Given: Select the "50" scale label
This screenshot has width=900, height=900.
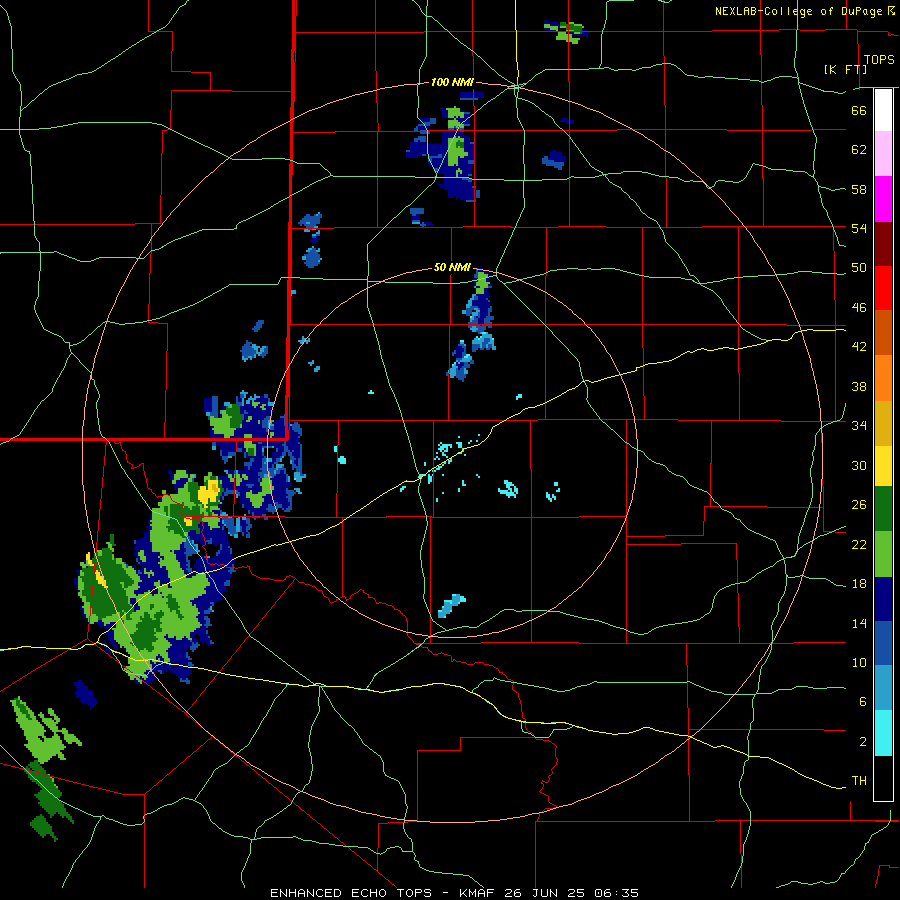Looking at the screenshot, I should pyautogui.click(x=859, y=268).
